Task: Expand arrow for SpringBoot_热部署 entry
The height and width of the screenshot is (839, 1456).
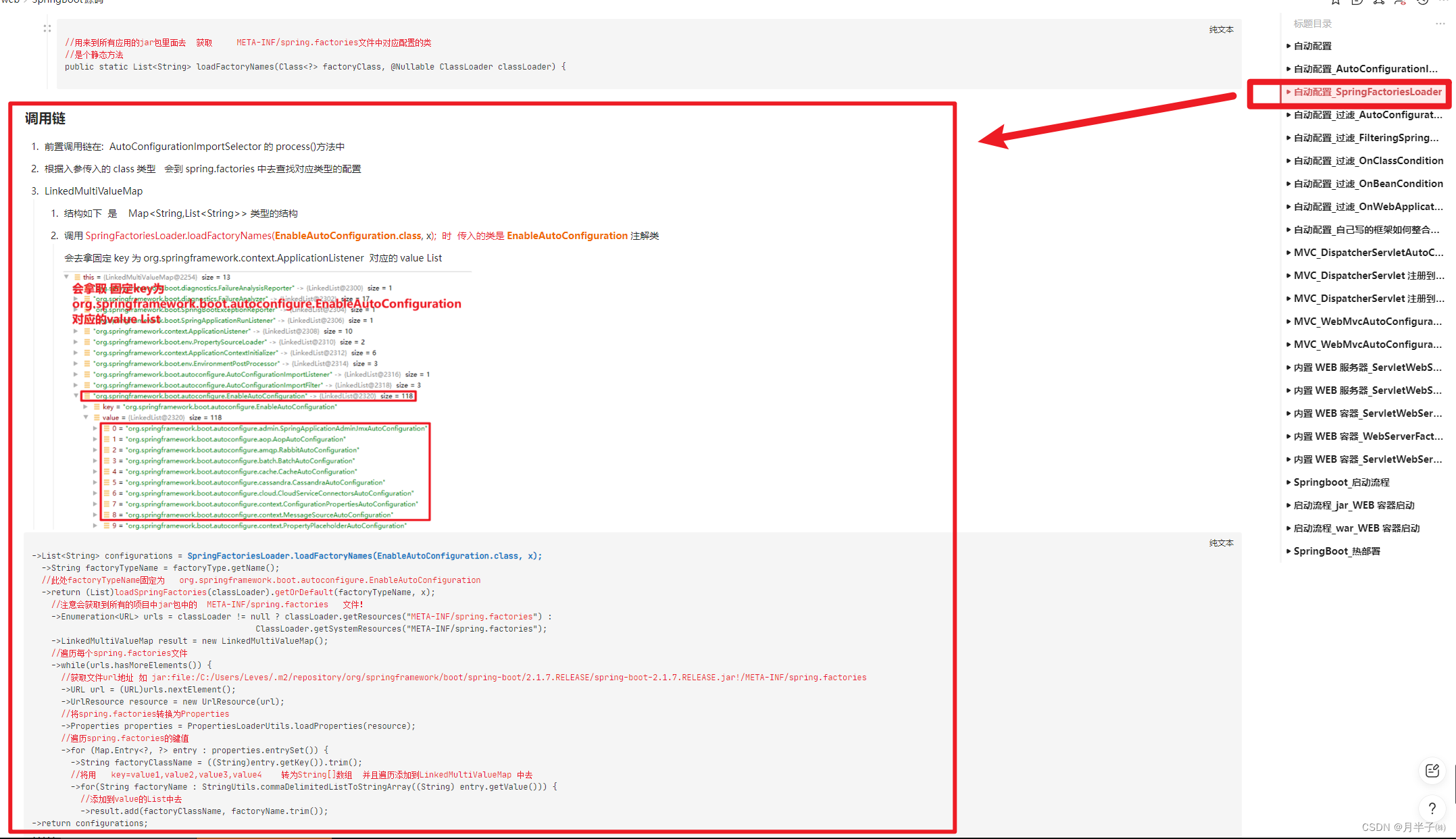Action: [x=1288, y=551]
